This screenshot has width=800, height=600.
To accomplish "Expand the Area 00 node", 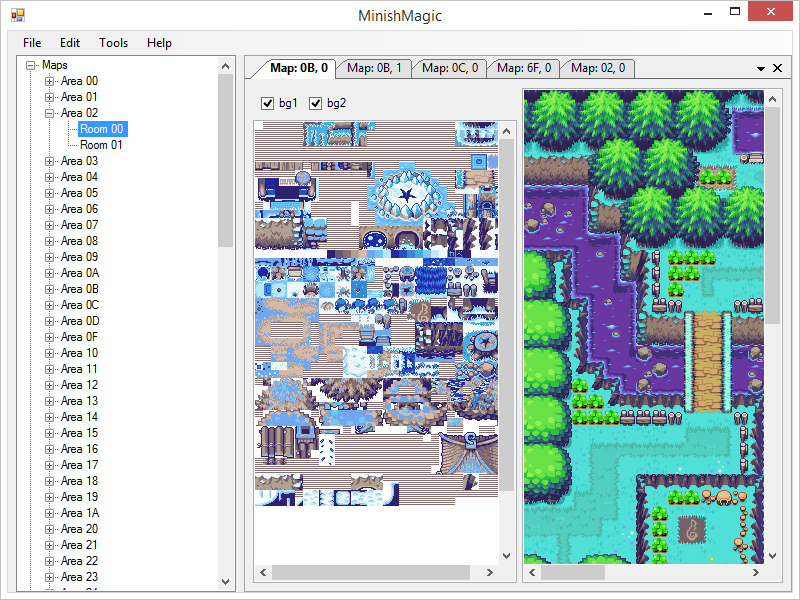I will point(49,81).
